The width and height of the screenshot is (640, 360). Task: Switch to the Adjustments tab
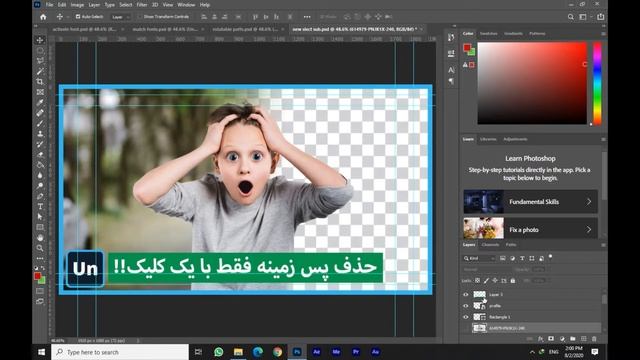pyautogui.click(x=515, y=139)
